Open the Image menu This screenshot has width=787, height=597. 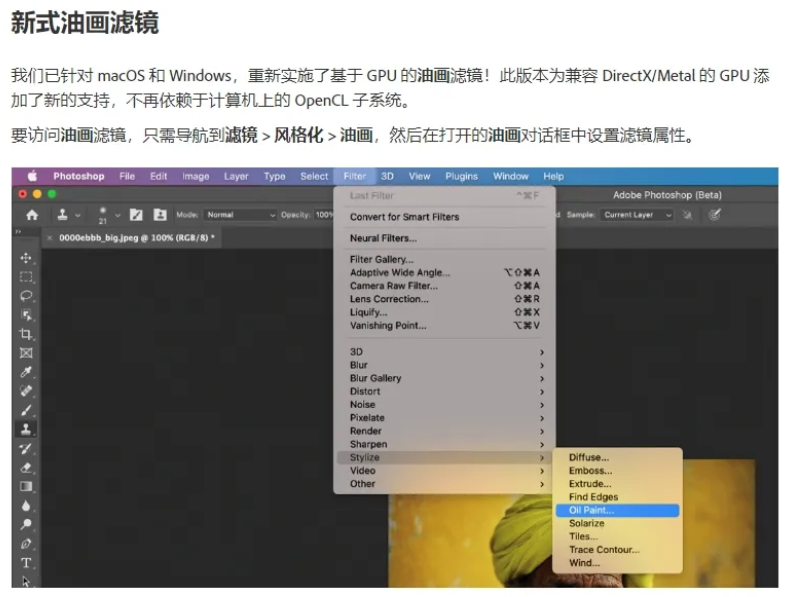196,176
